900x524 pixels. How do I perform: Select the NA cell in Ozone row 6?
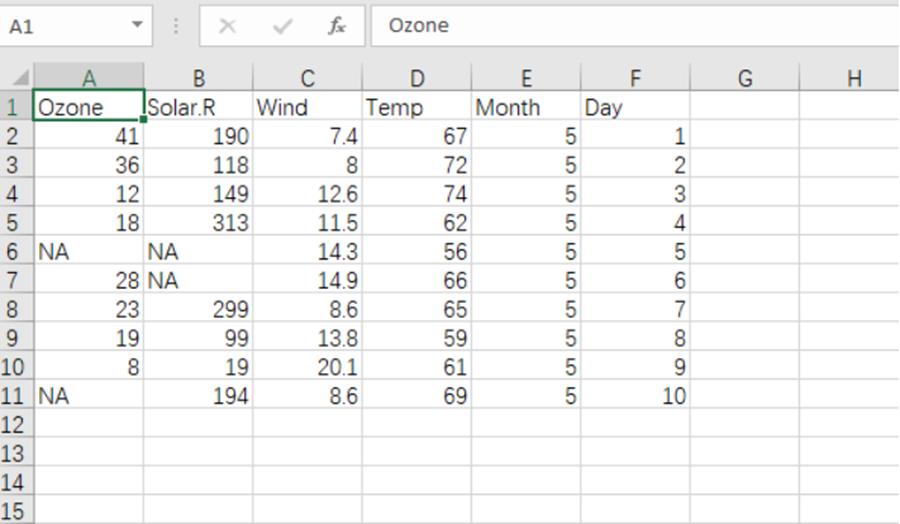(88, 251)
